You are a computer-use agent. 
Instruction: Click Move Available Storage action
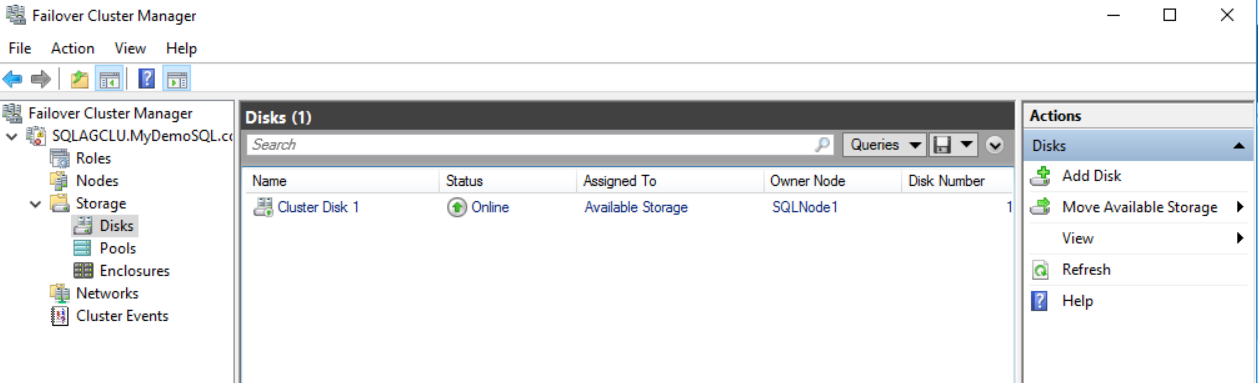(1140, 207)
